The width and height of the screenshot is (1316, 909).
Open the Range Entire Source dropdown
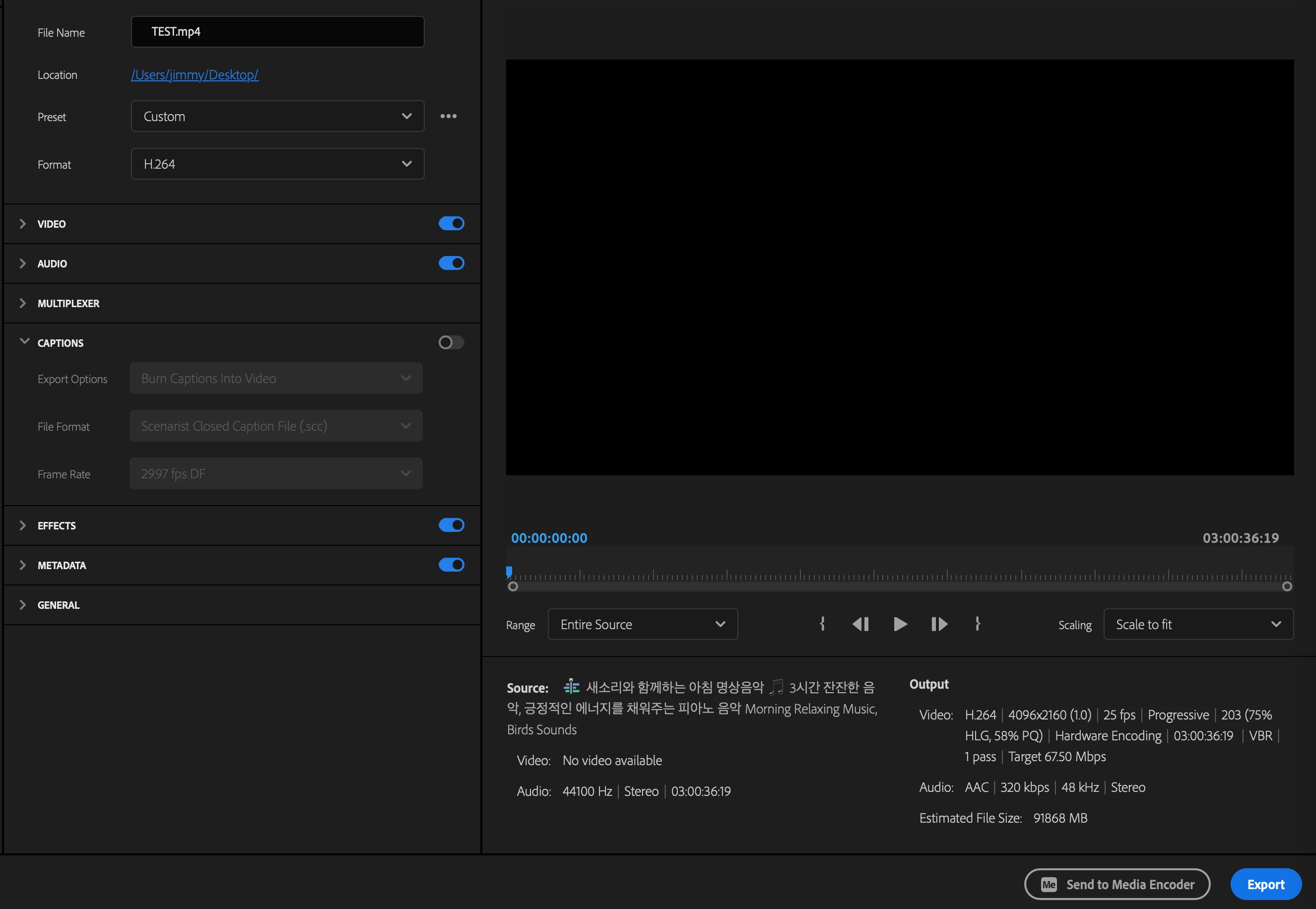pos(642,624)
